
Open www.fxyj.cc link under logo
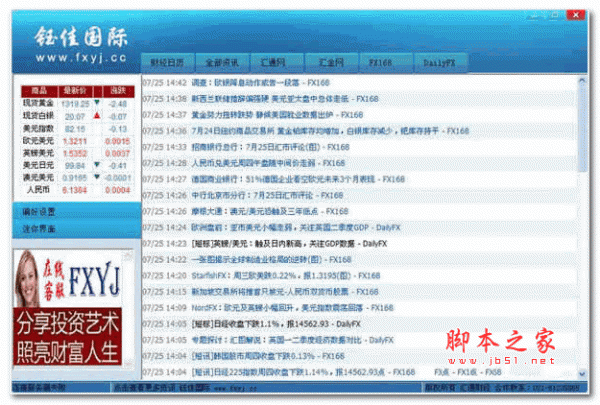tap(81, 58)
